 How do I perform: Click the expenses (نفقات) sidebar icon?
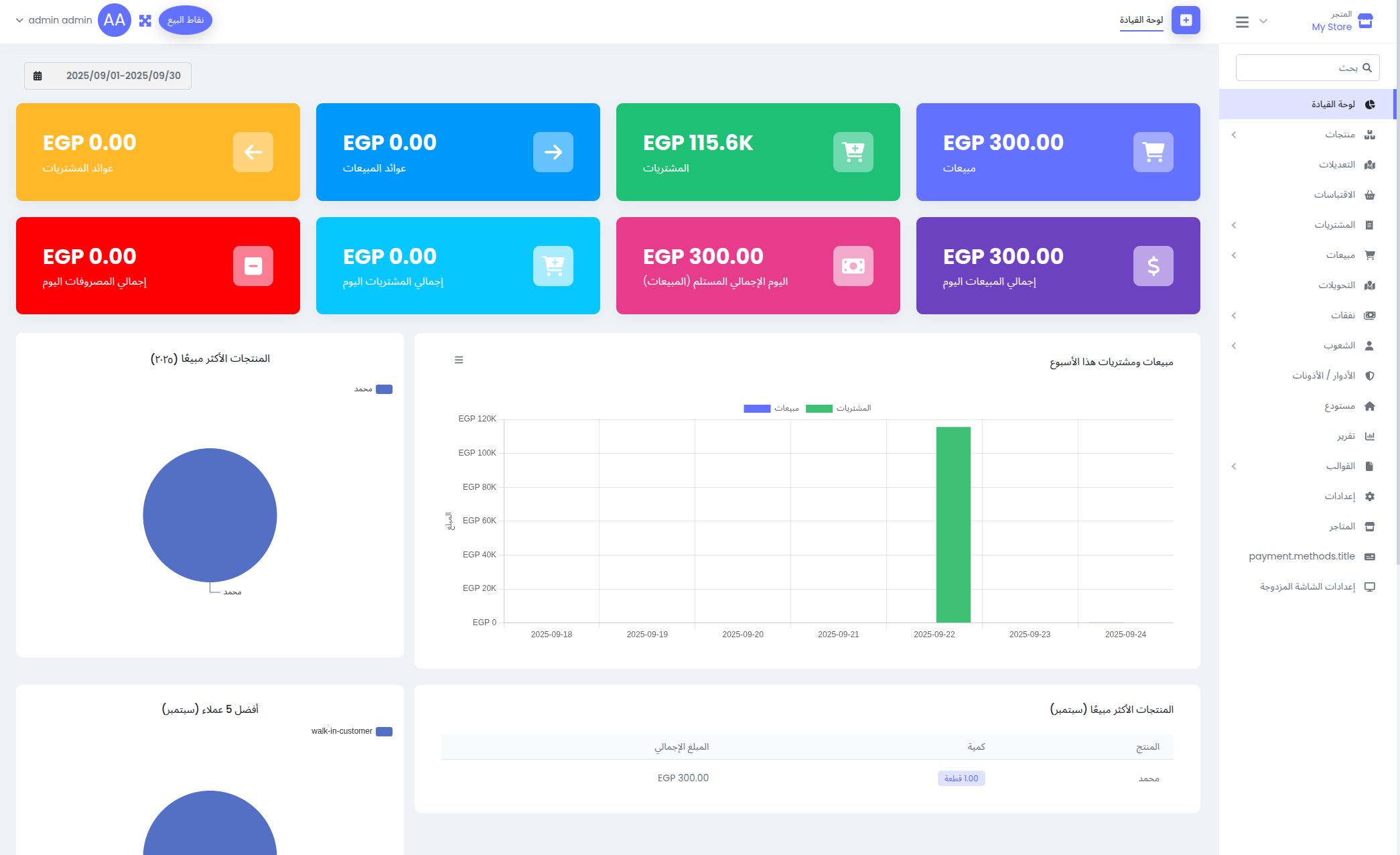coord(1370,315)
